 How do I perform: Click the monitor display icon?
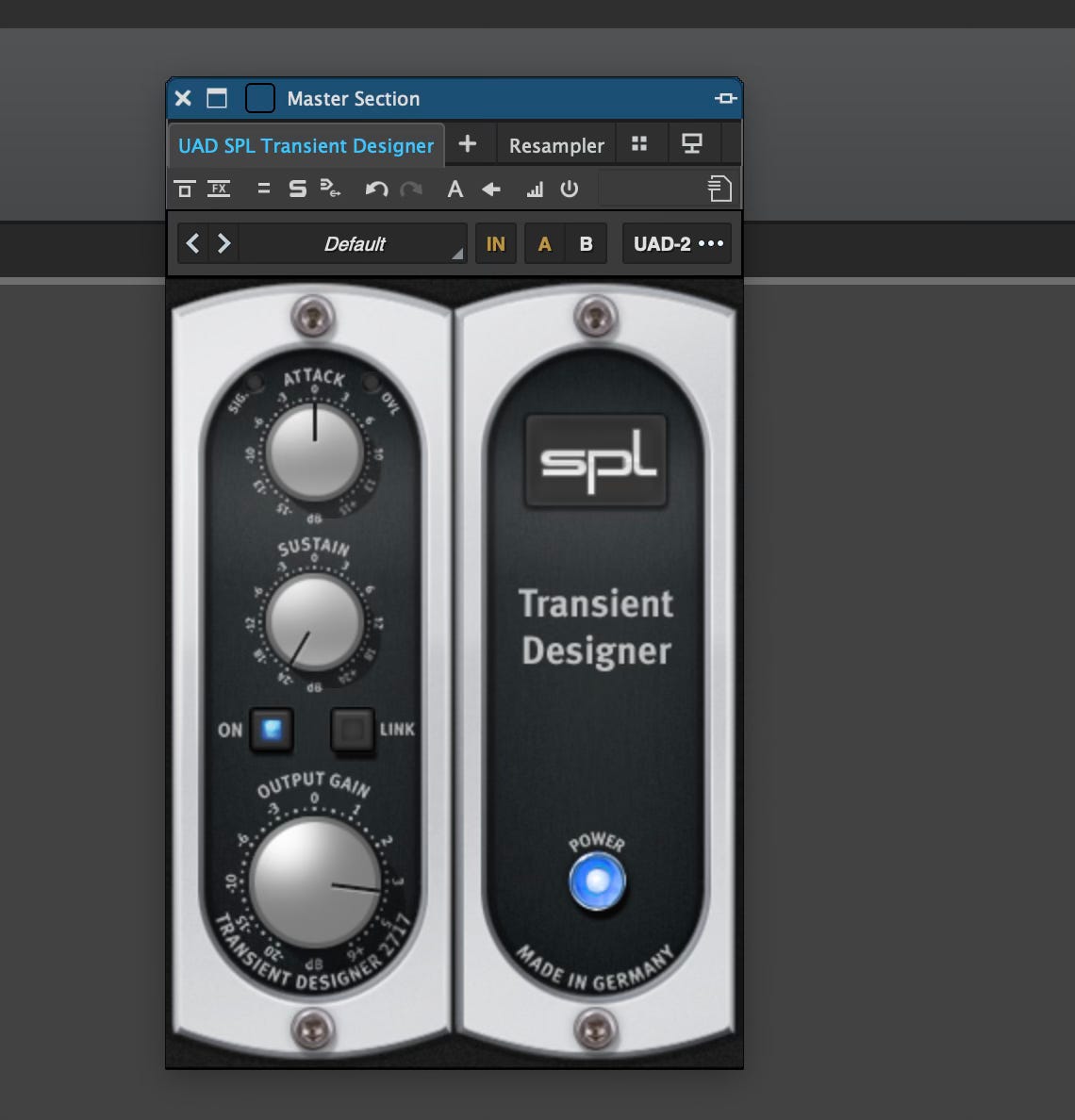[x=691, y=144]
